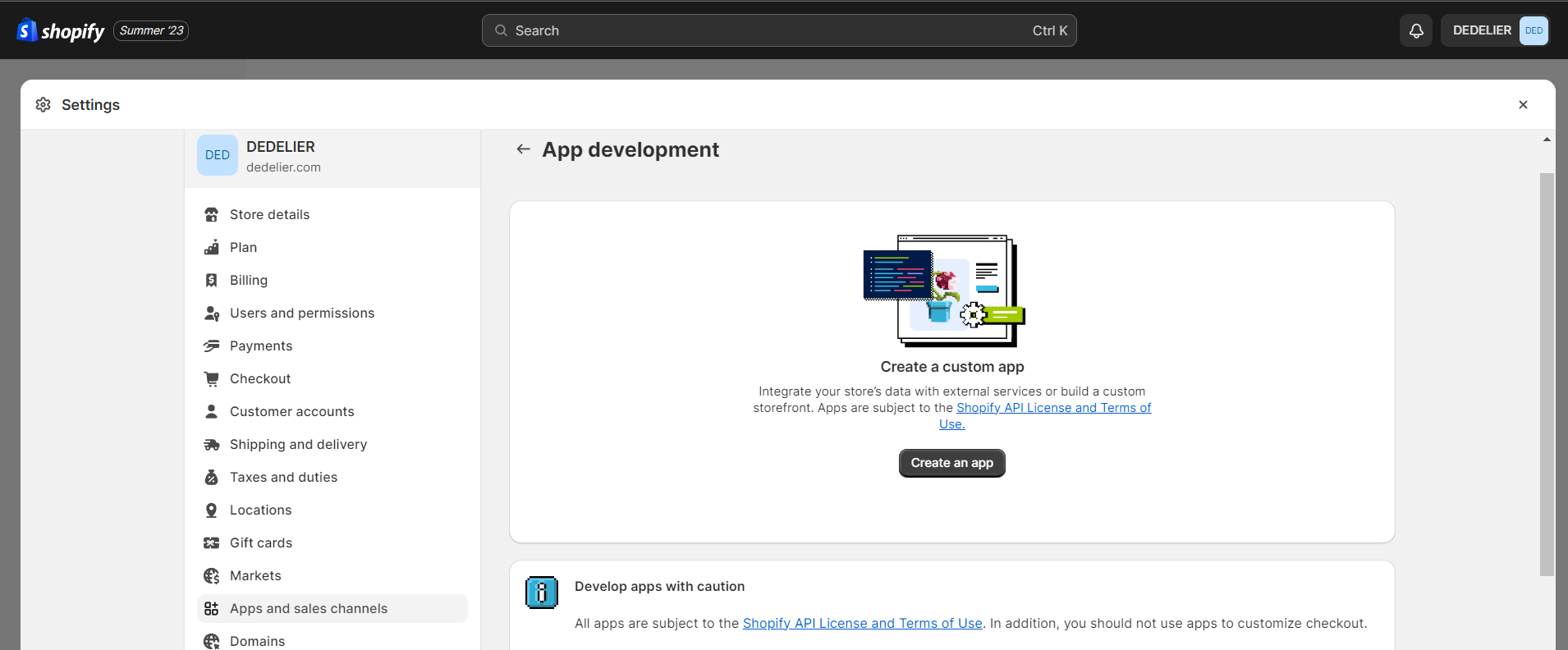The image size is (1568, 650).
Task: Click the Settings gear icon
Action: tap(44, 104)
